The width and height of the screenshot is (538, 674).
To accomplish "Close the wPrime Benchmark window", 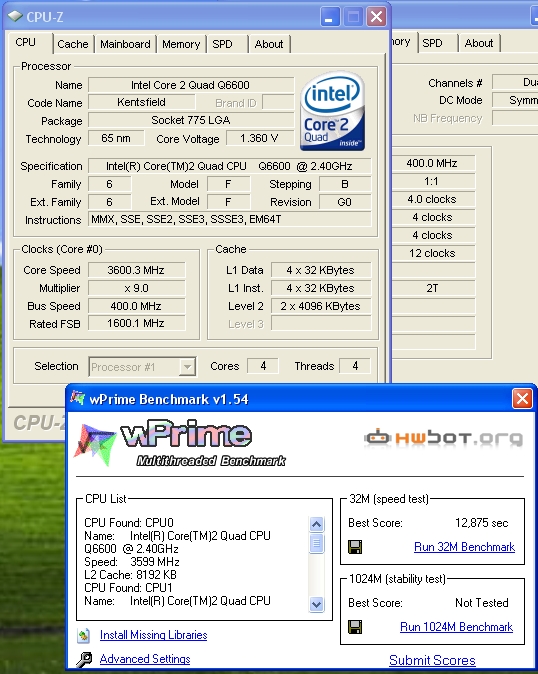I will (x=522, y=399).
